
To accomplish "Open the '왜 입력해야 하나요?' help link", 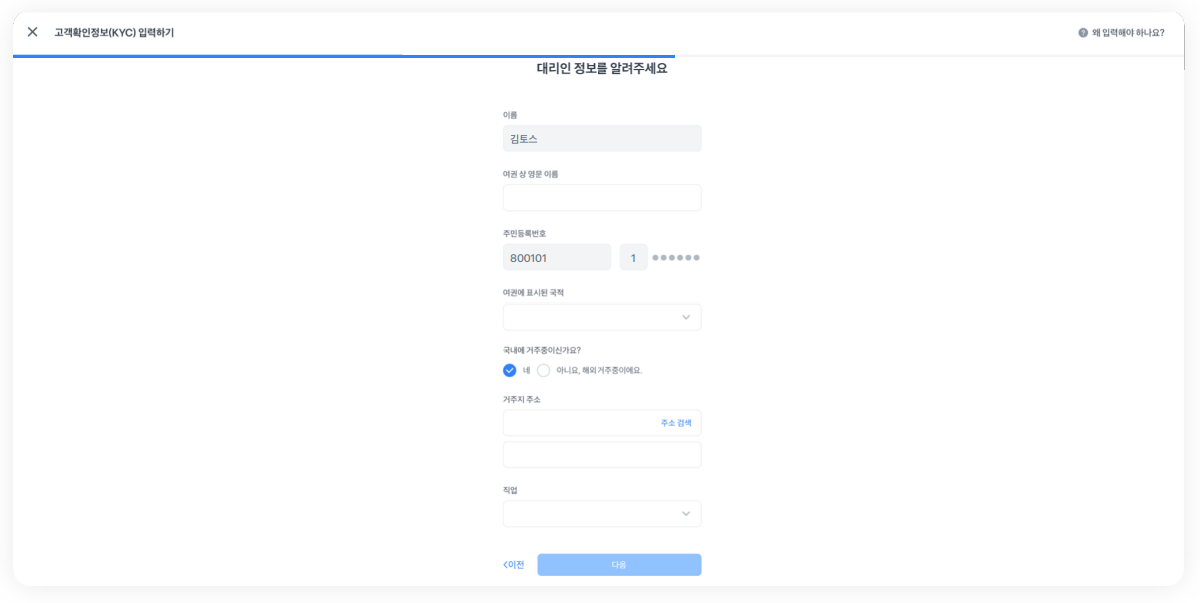I will click(1127, 33).
